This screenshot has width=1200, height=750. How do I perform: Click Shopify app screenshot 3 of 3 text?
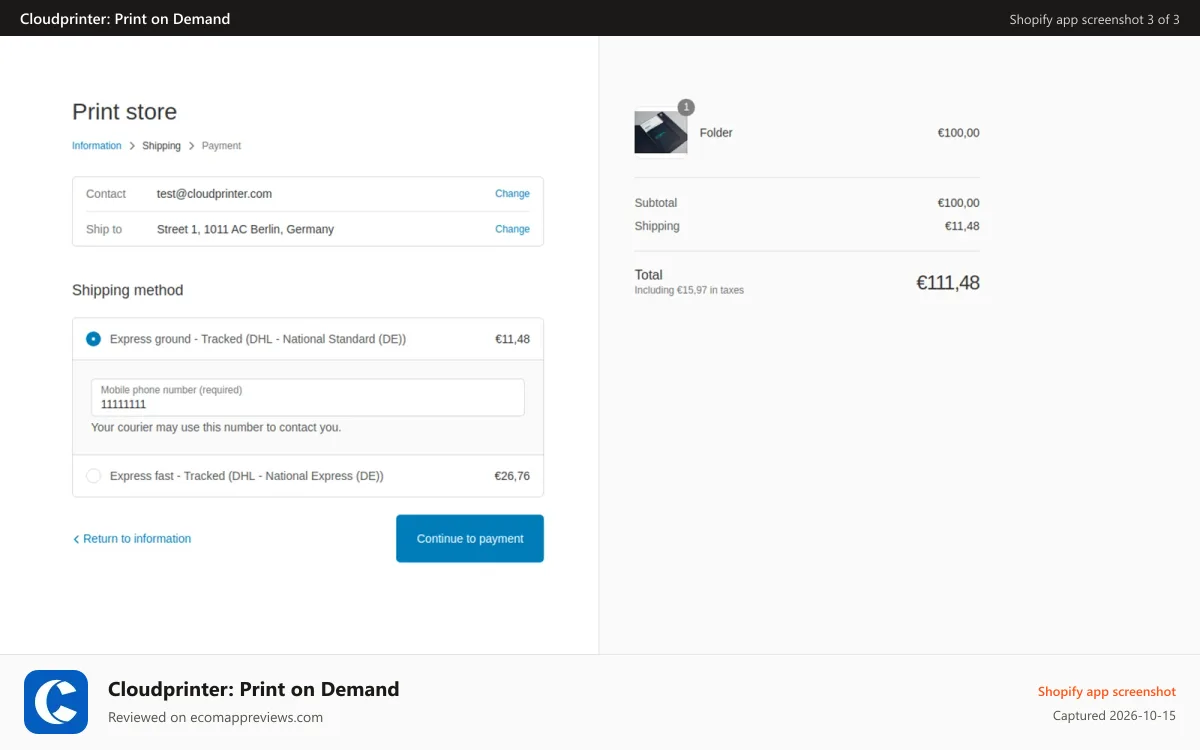pos(1095,19)
